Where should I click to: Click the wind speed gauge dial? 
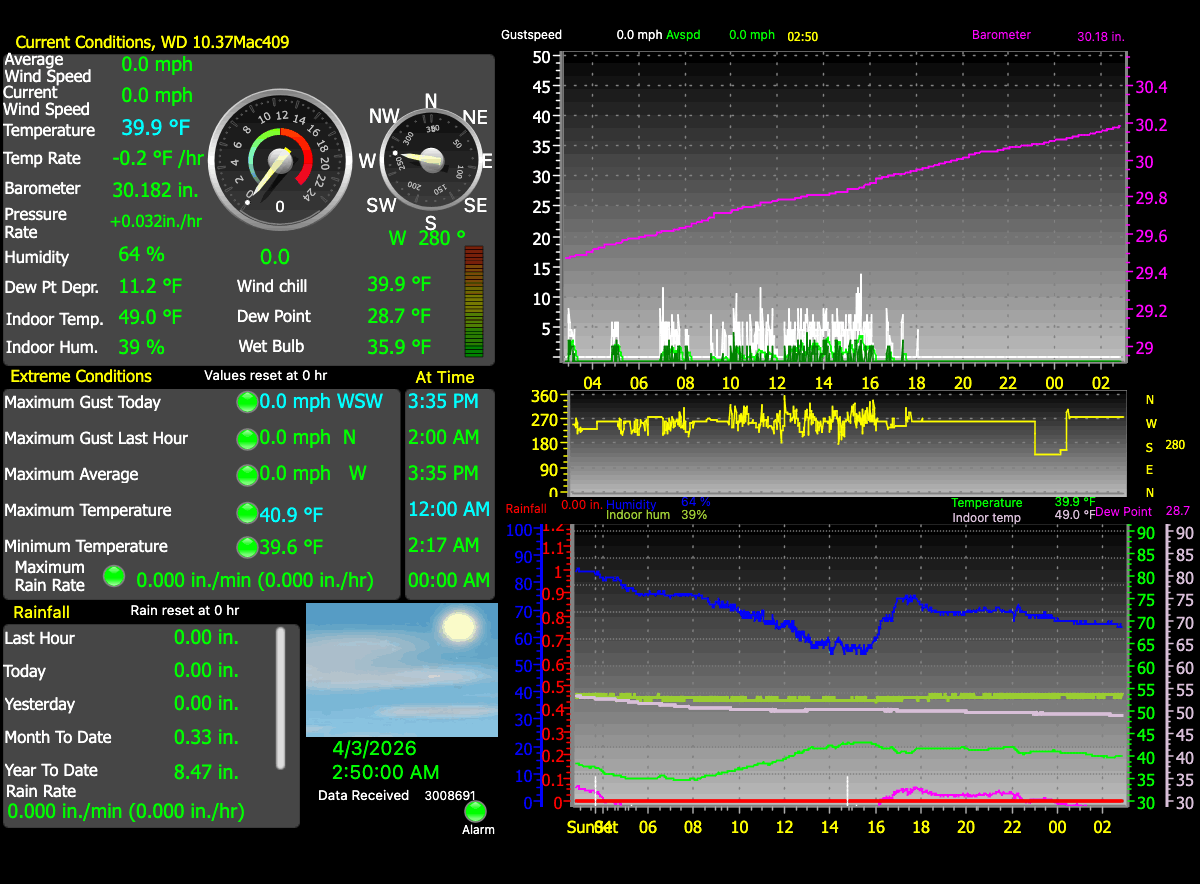pos(280,158)
